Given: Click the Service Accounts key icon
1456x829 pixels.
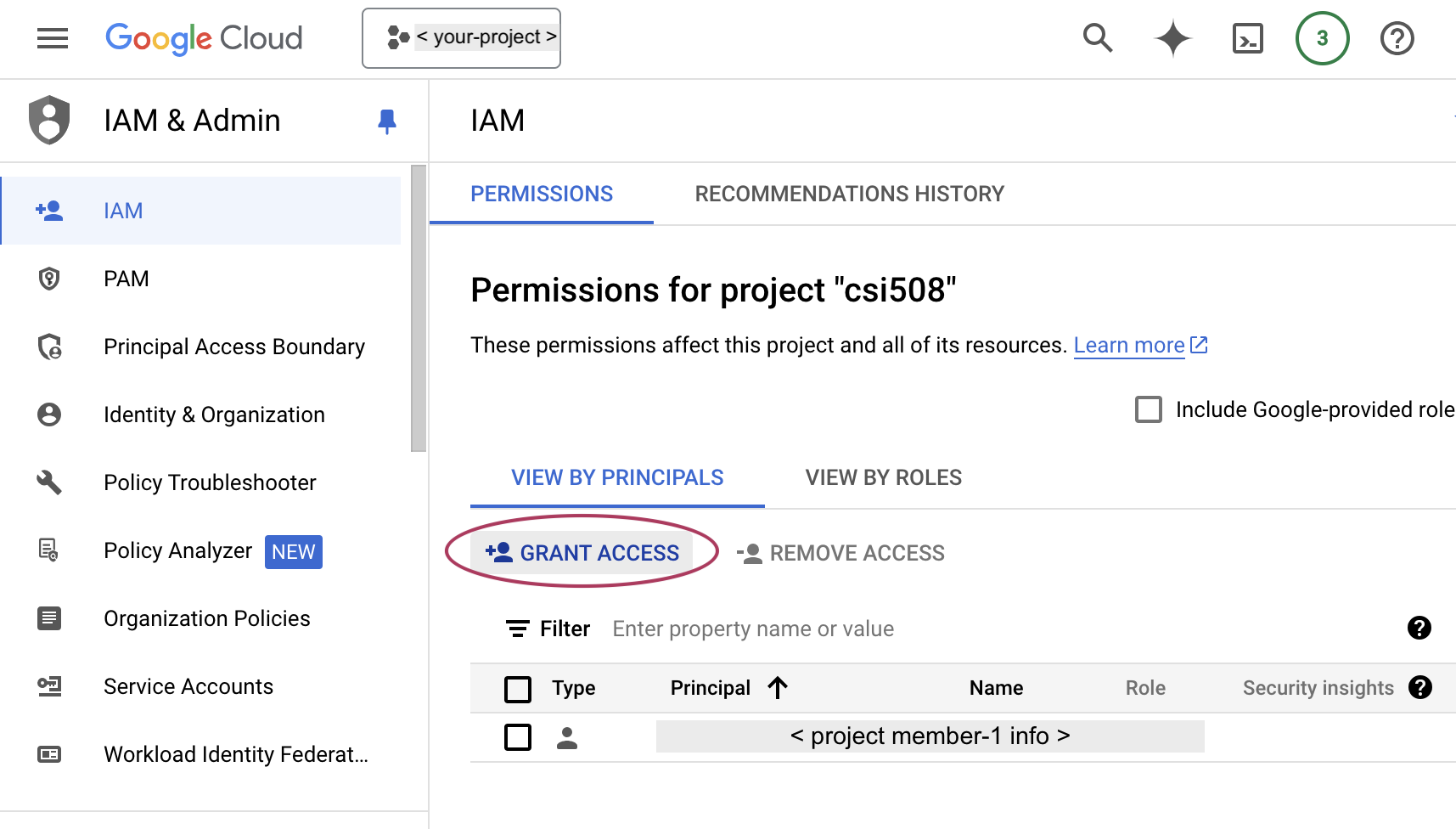Looking at the screenshot, I should tap(49, 686).
